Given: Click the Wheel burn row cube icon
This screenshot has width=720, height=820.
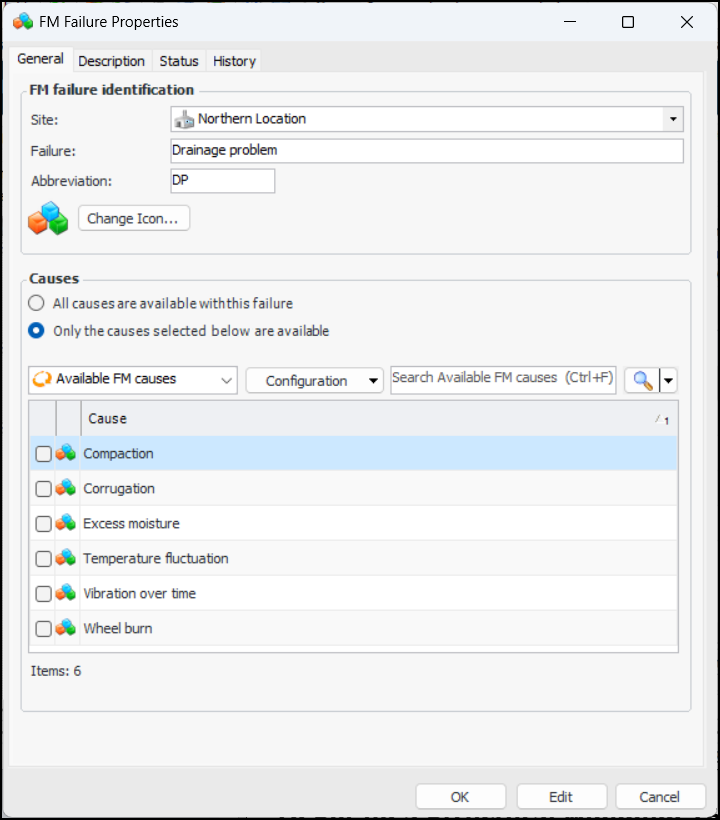Looking at the screenshot, I should pos(66,628).
